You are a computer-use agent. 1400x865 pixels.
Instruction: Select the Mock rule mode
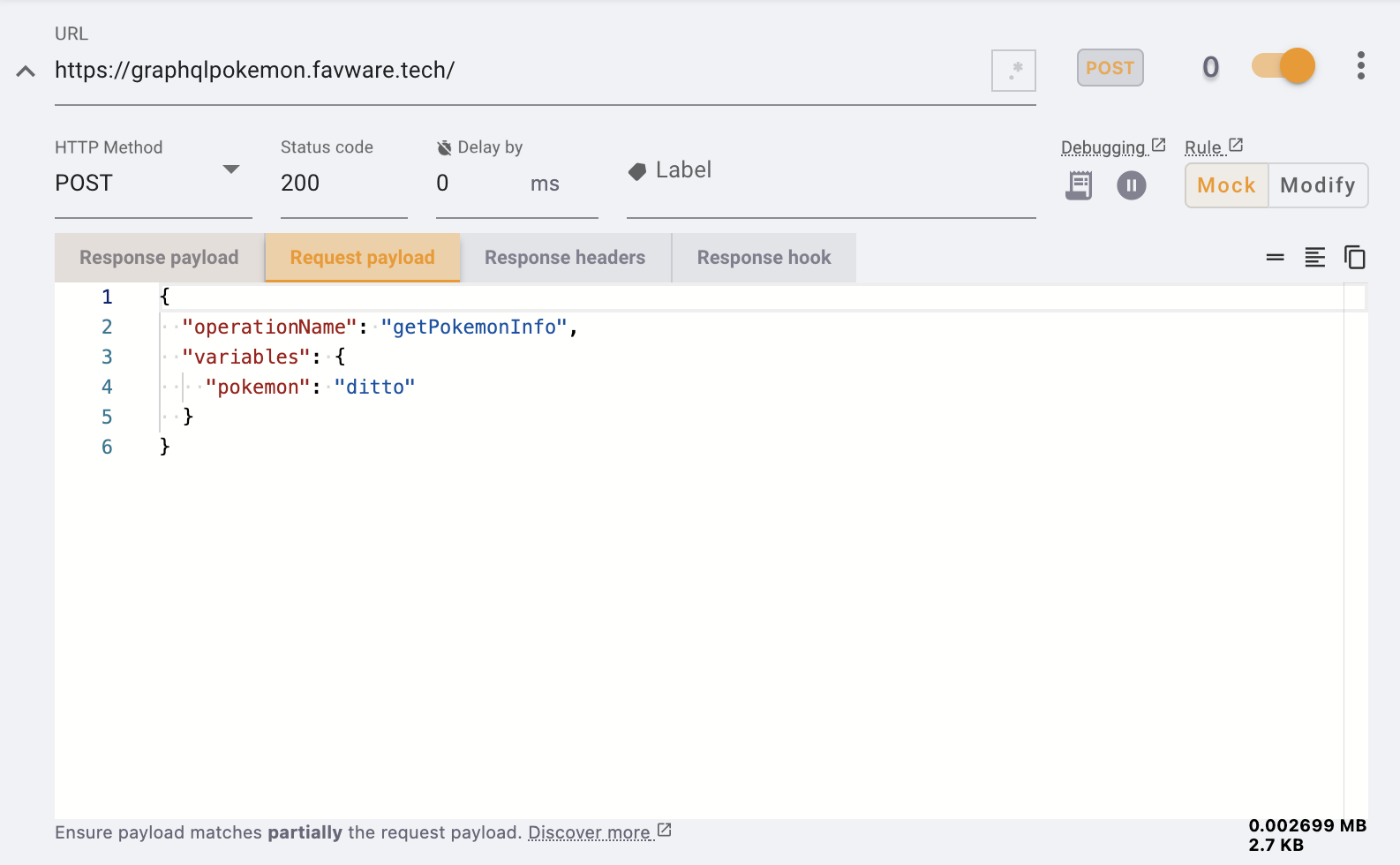1226,185
